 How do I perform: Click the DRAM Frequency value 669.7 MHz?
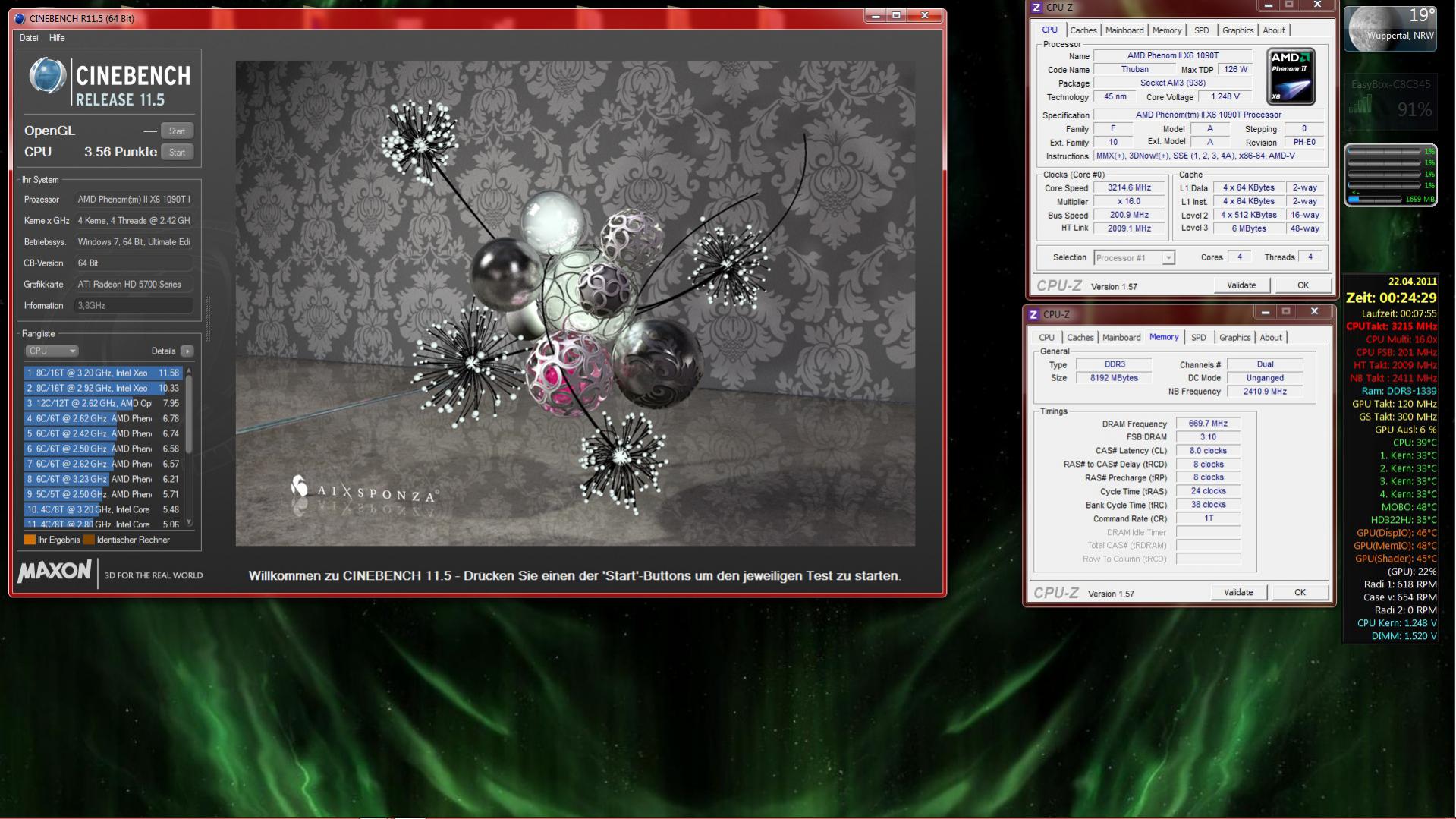tap(1208, 424)
